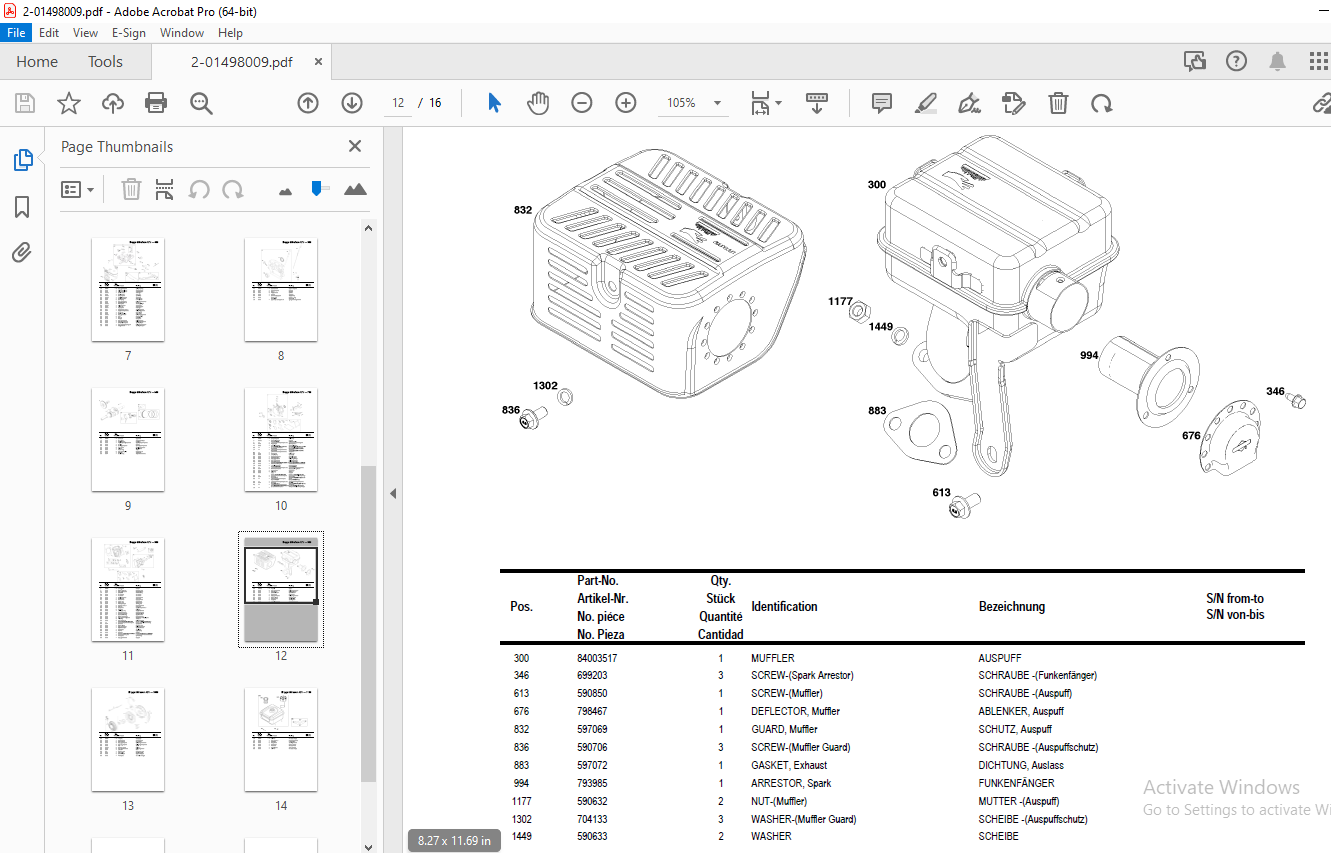Select page 12 thumbnail
1331x853 pixels.
click(x=281, y=589)
